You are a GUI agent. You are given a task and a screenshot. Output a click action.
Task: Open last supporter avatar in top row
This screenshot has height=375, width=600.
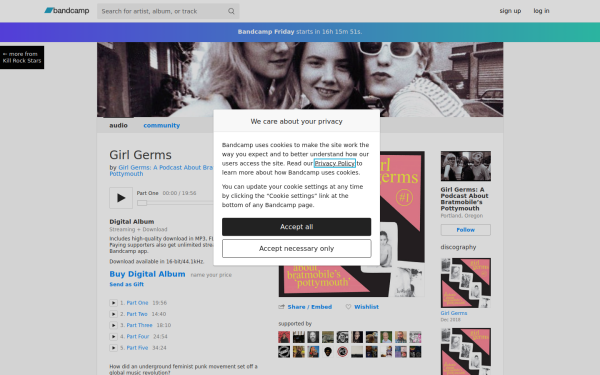(415, 337)
